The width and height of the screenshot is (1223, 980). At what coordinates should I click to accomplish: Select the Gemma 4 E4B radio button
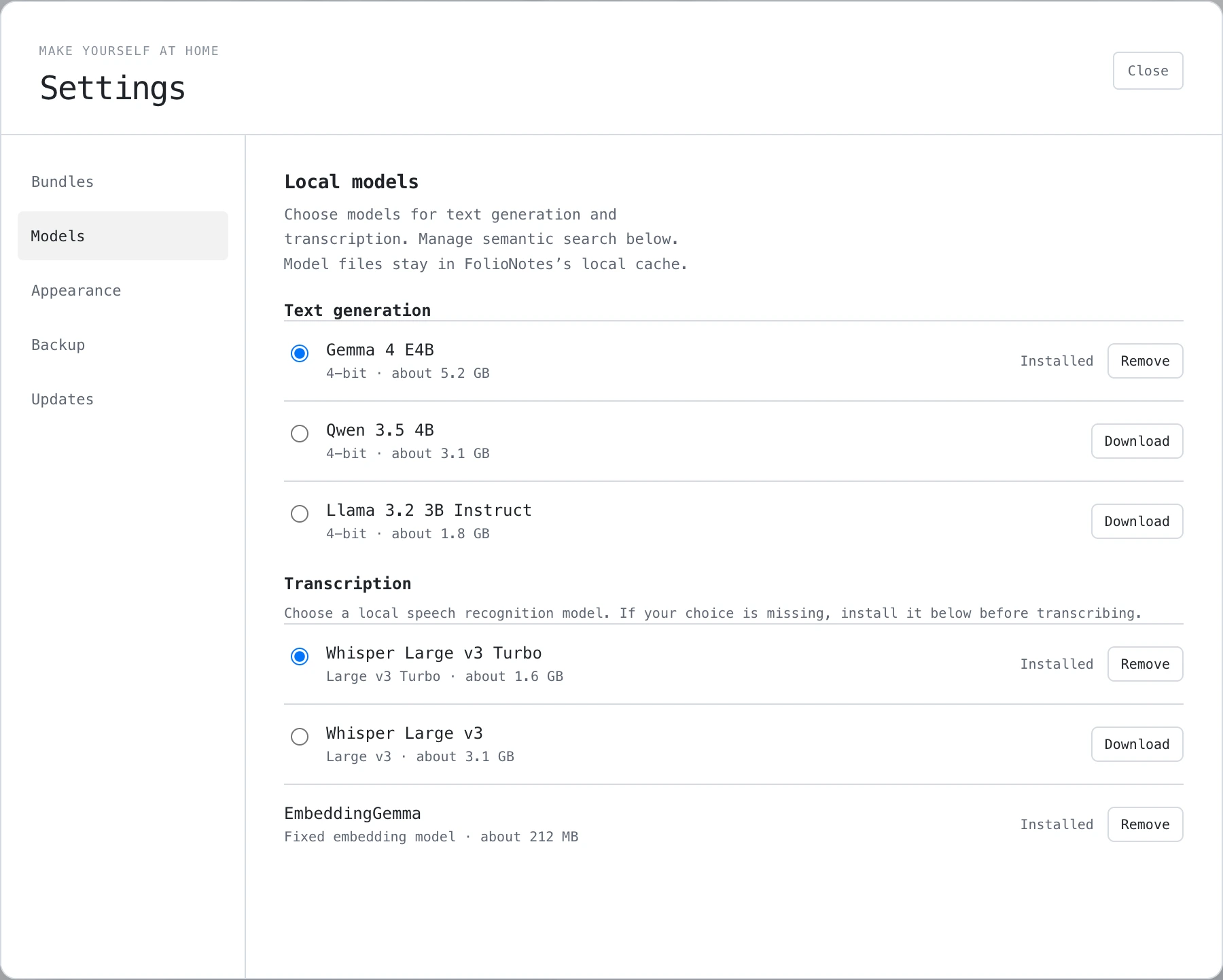tap(300, 353)
